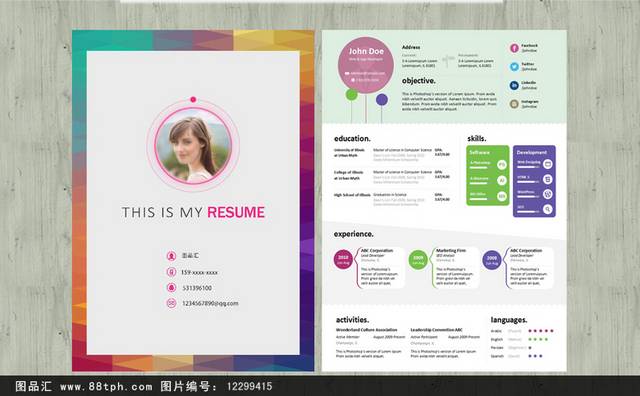Image resolution: width=640 pixels, height=396 pixels.
Task: Click the envelope icon beside 1234567890@qq.com
Action: [171, 303]
